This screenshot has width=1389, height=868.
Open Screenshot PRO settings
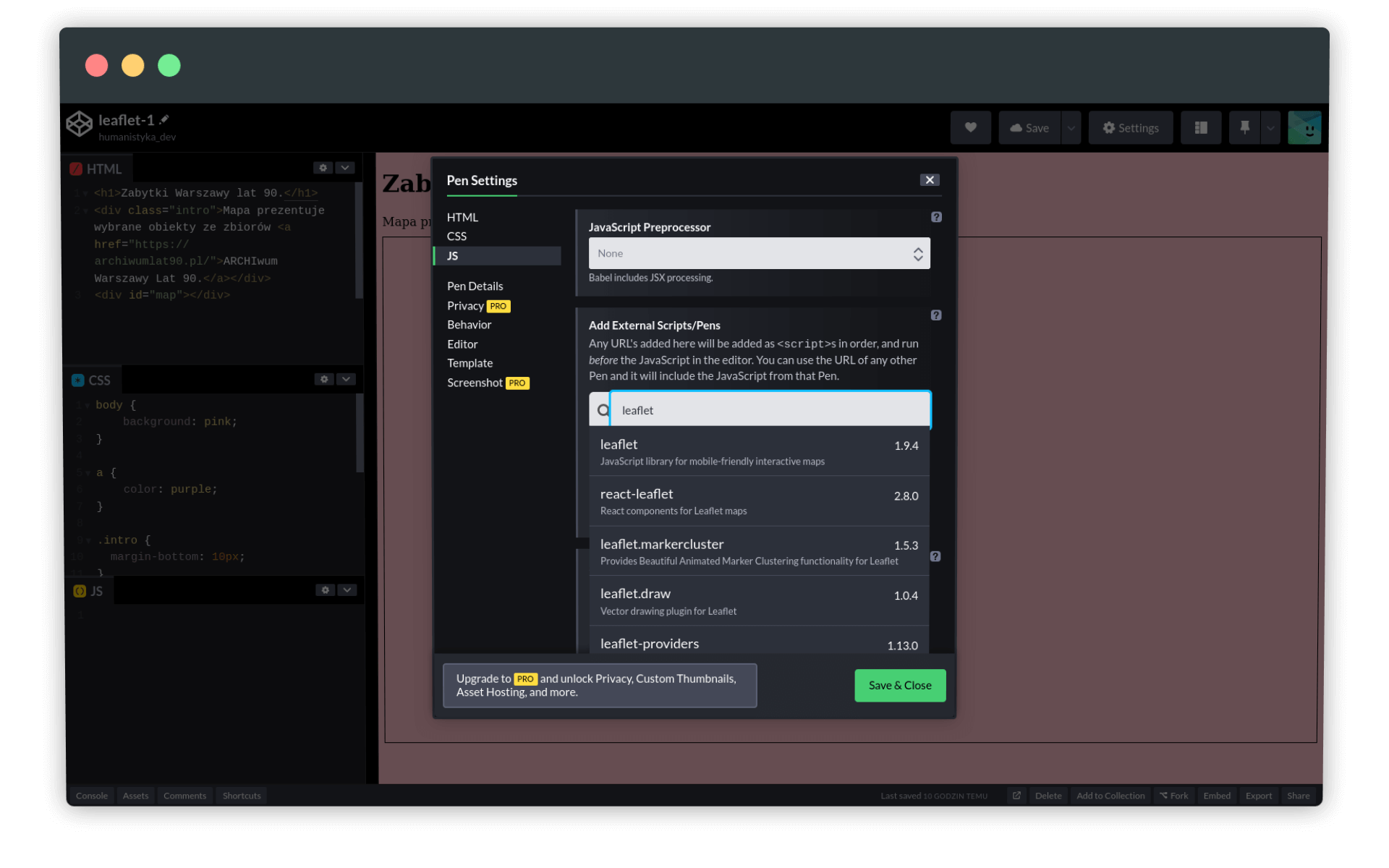coord(488,383)
